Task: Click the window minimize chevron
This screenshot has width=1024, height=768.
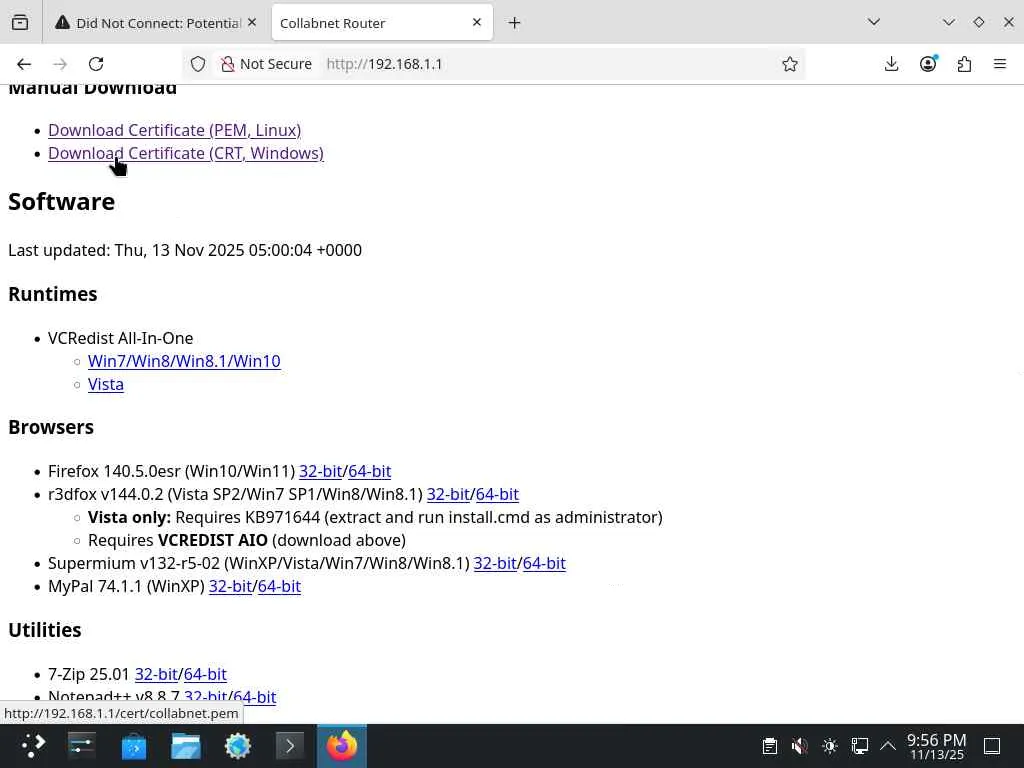Action: click(949, 22)
